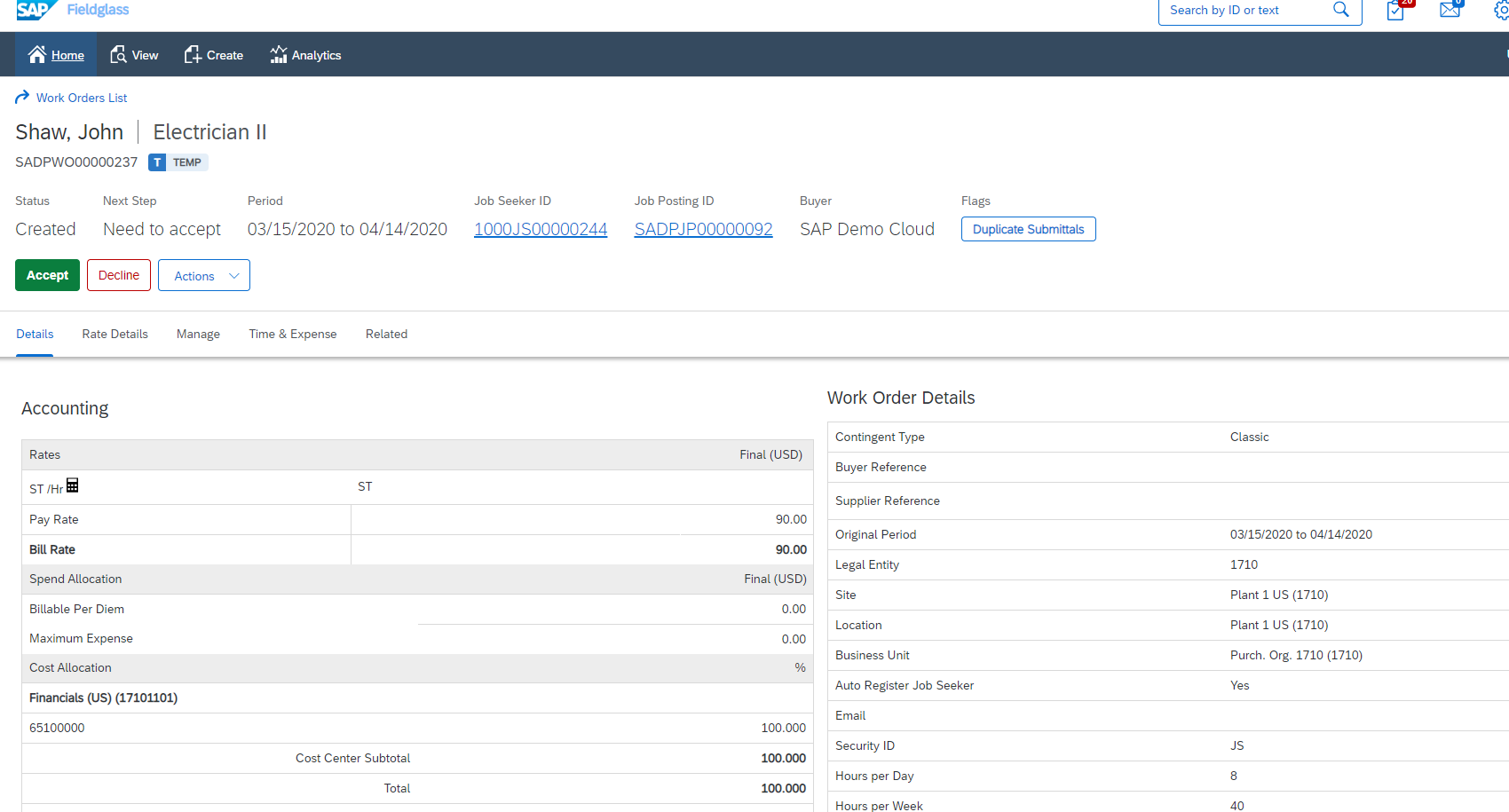Click the SAP Demo Cloud buyer value
Screen dimensions: 1509x812
(x=867, y=229)
